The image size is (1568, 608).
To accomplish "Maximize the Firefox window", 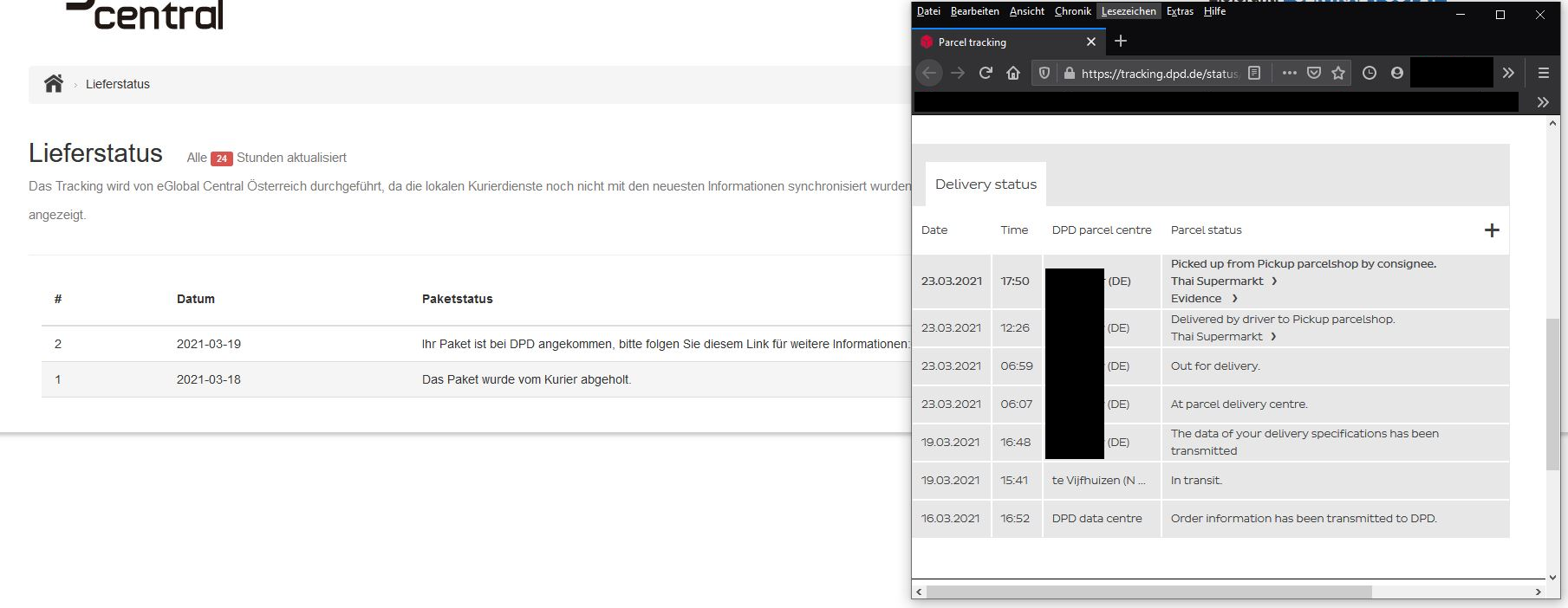I will (x=1500, y=15).
